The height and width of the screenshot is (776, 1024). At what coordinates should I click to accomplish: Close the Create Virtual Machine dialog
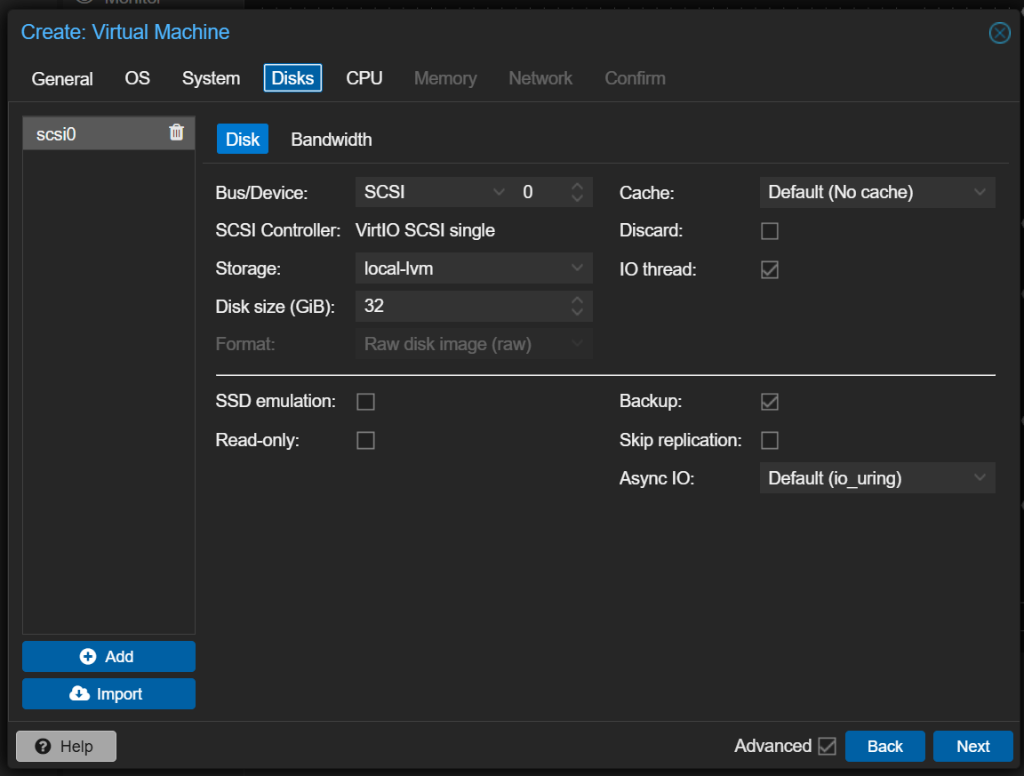(x=999, y=33)
